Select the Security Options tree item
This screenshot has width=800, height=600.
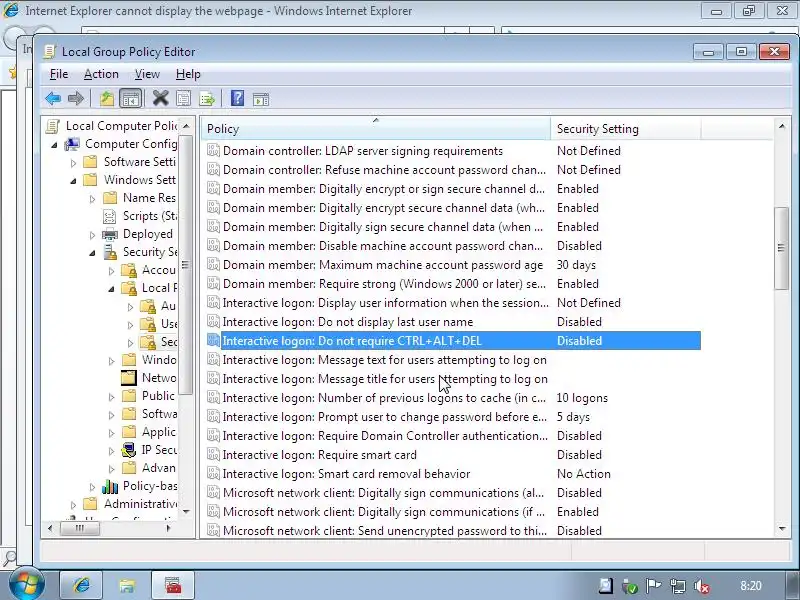159,342
